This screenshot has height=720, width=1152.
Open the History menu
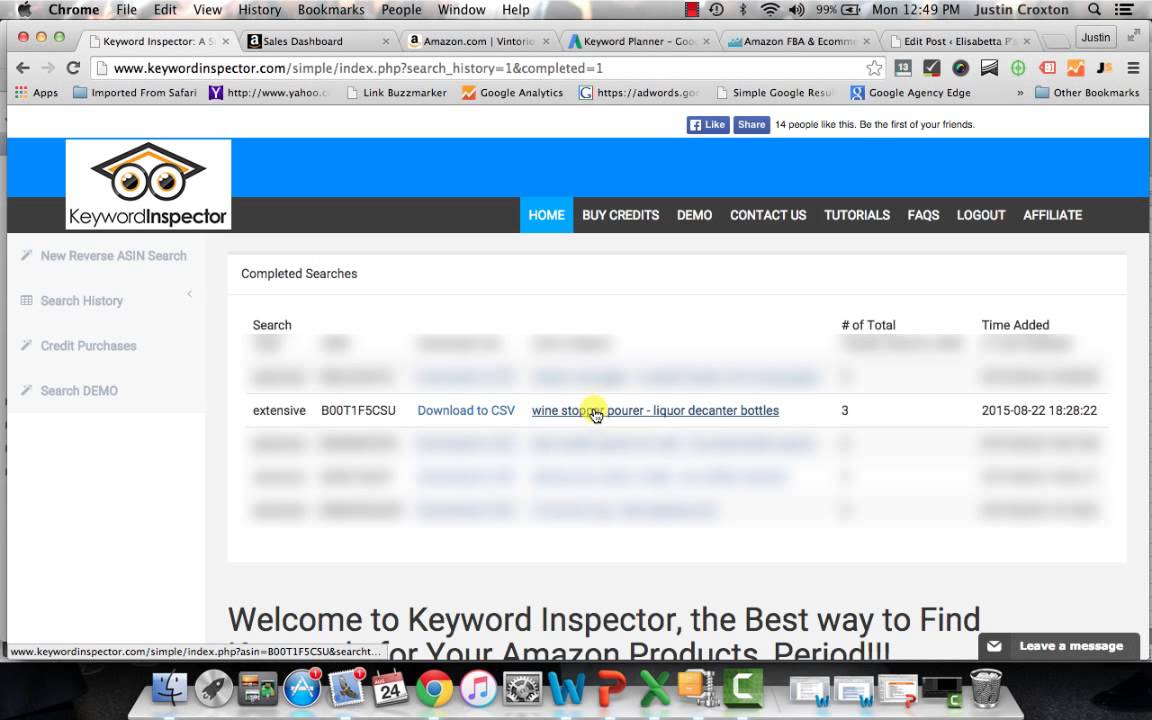pos(259,10)
